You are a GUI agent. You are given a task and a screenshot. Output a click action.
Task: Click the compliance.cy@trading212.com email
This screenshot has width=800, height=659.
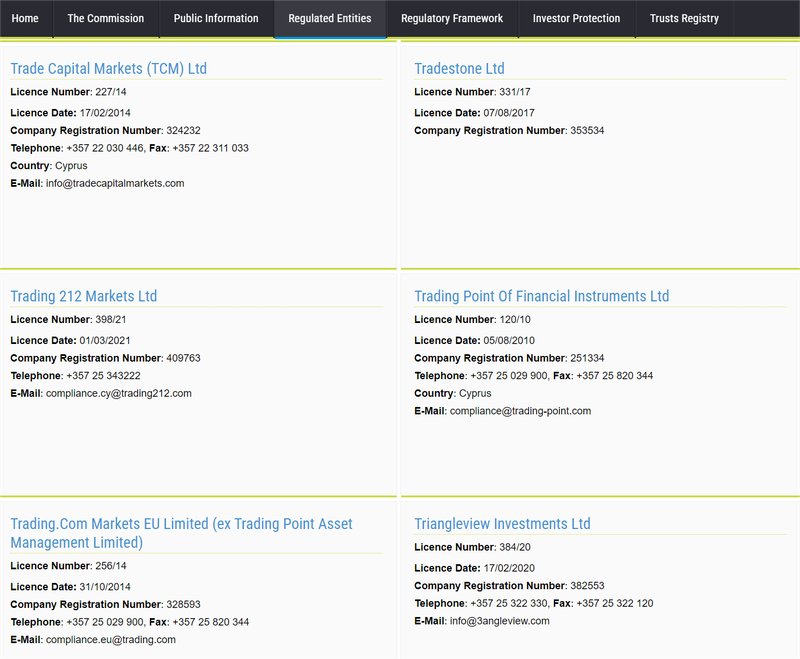coord(118,394)
